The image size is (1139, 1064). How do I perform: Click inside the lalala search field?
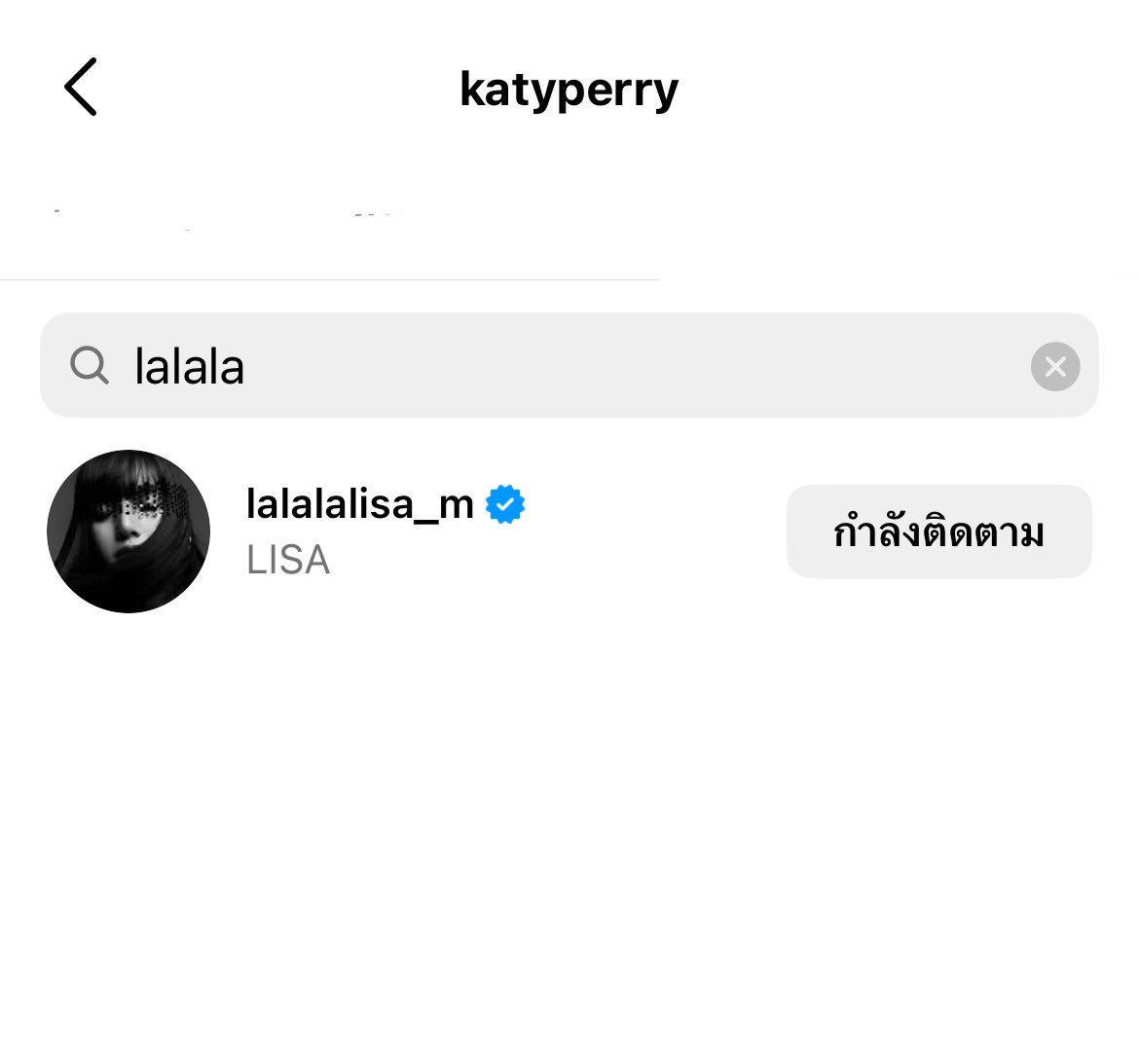point(569,365)
